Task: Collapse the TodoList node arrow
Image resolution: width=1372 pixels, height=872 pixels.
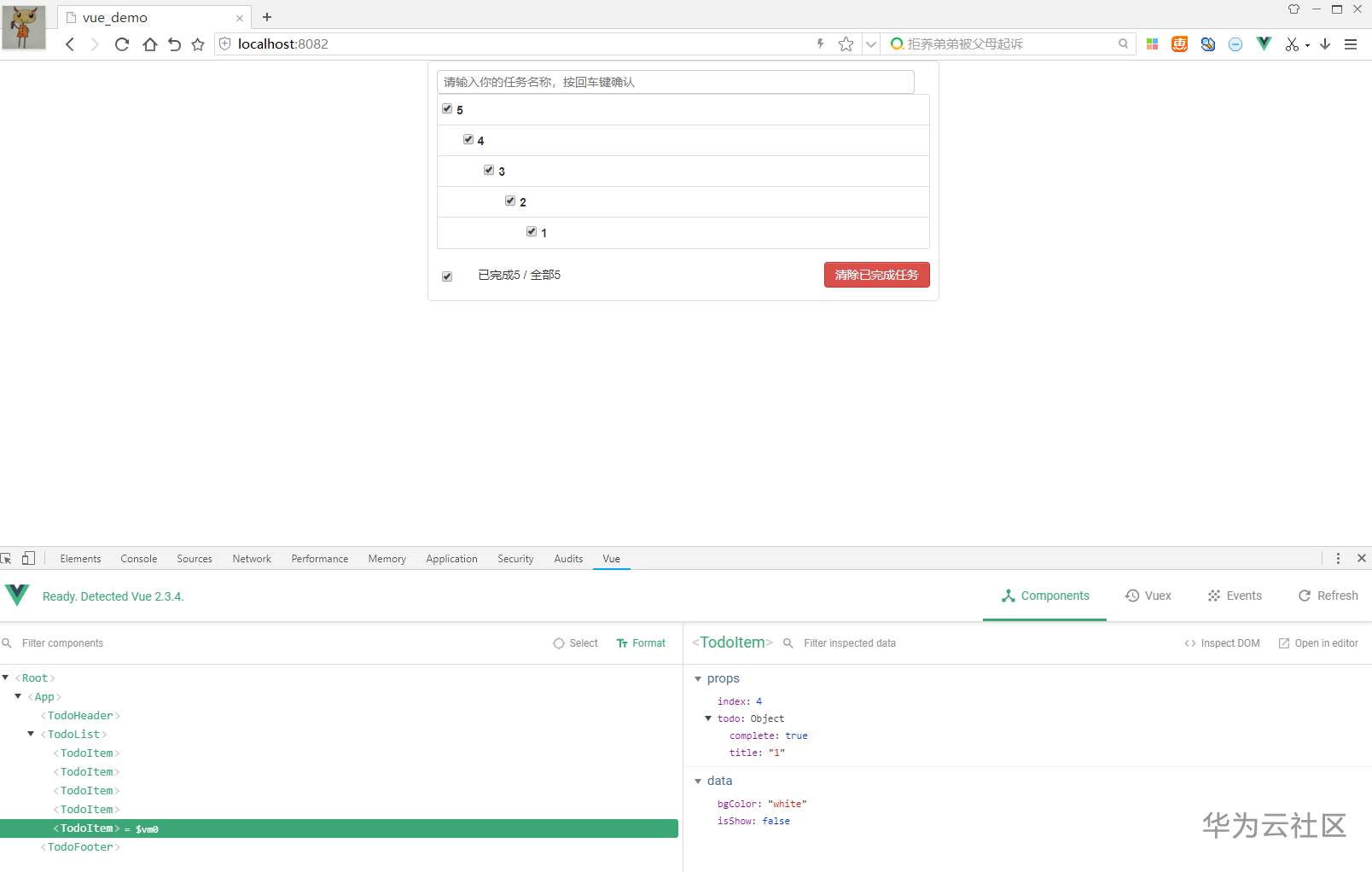Action: coord(31,734)
